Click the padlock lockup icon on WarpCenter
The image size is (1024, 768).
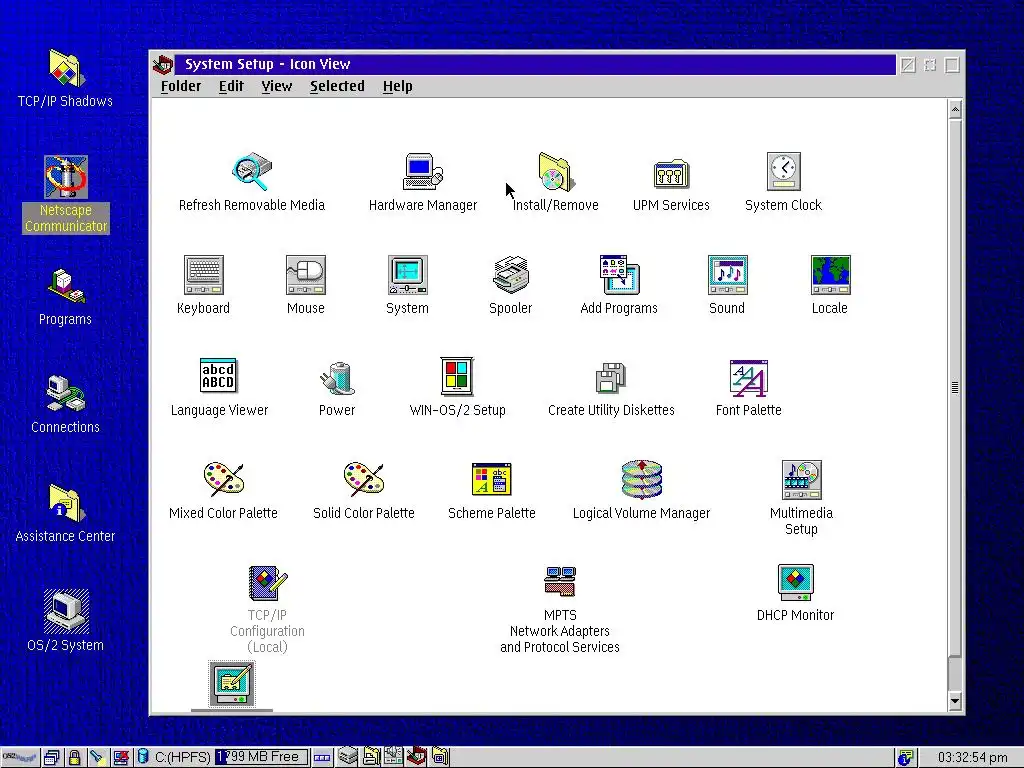[74, 758]
